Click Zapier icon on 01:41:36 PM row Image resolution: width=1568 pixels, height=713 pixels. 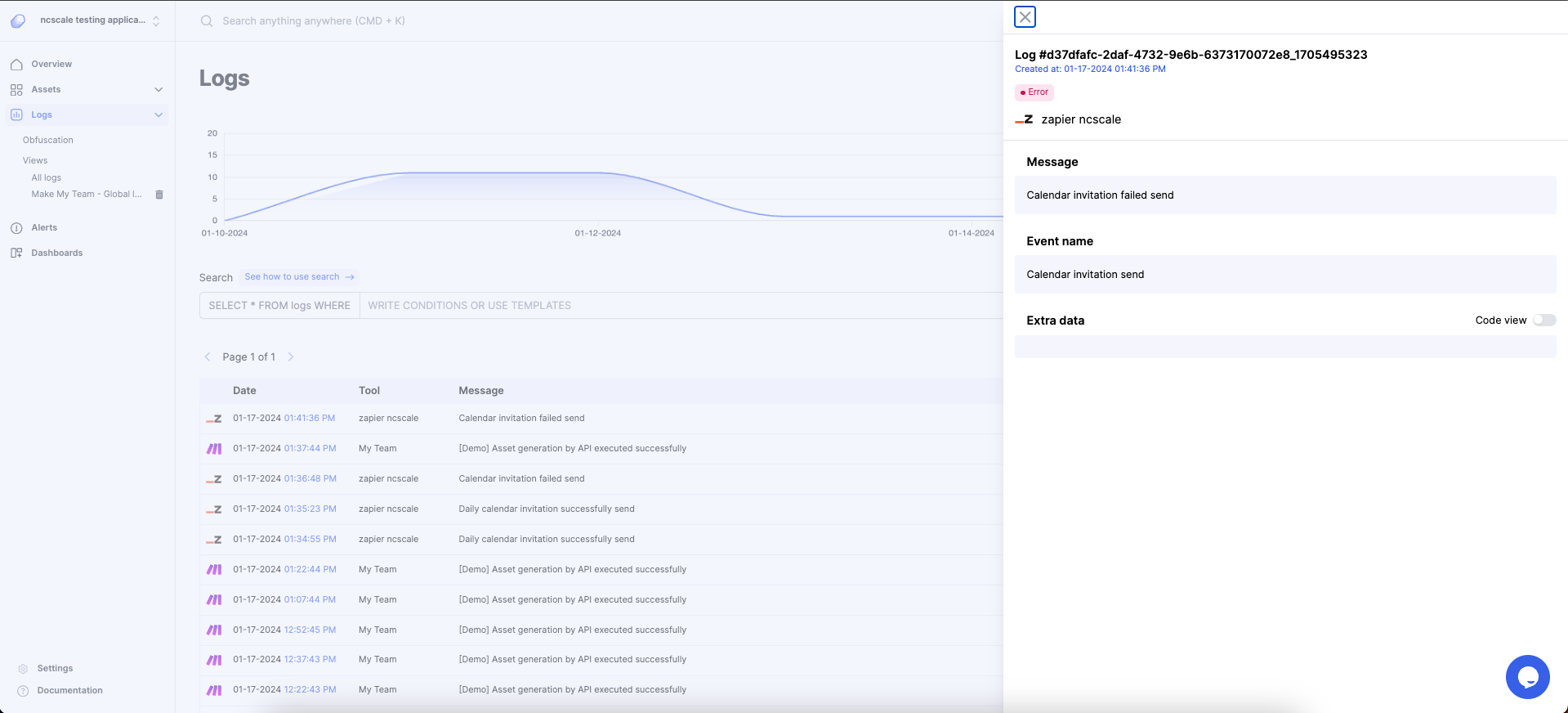click(214, 419)
